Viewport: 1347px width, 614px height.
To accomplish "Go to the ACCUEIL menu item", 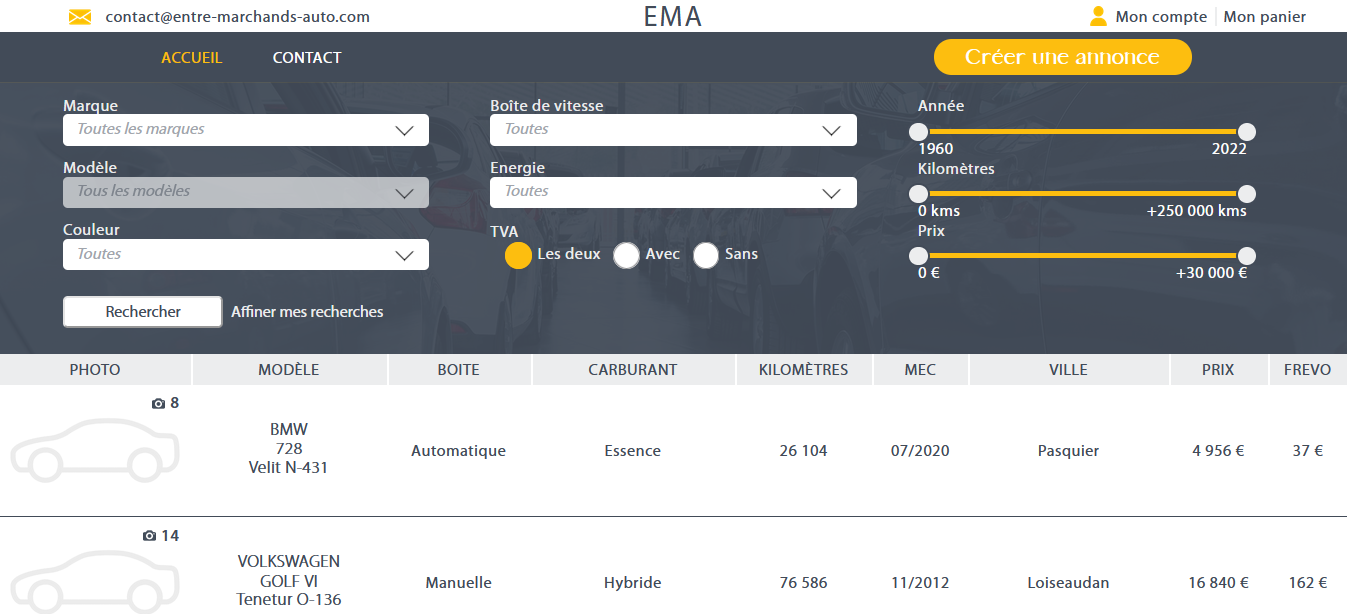I will tap(192, 58).
